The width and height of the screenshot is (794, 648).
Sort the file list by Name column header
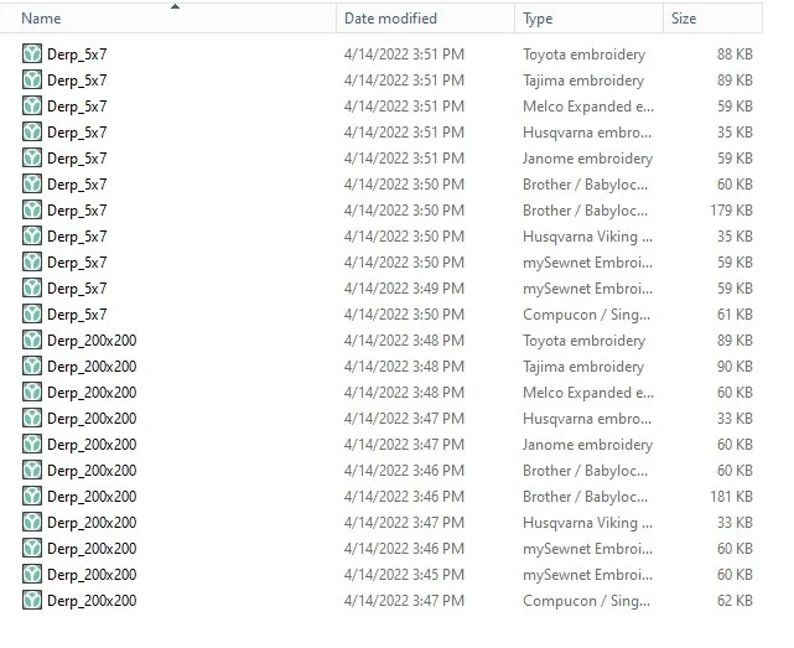click(x=41, y=18)
